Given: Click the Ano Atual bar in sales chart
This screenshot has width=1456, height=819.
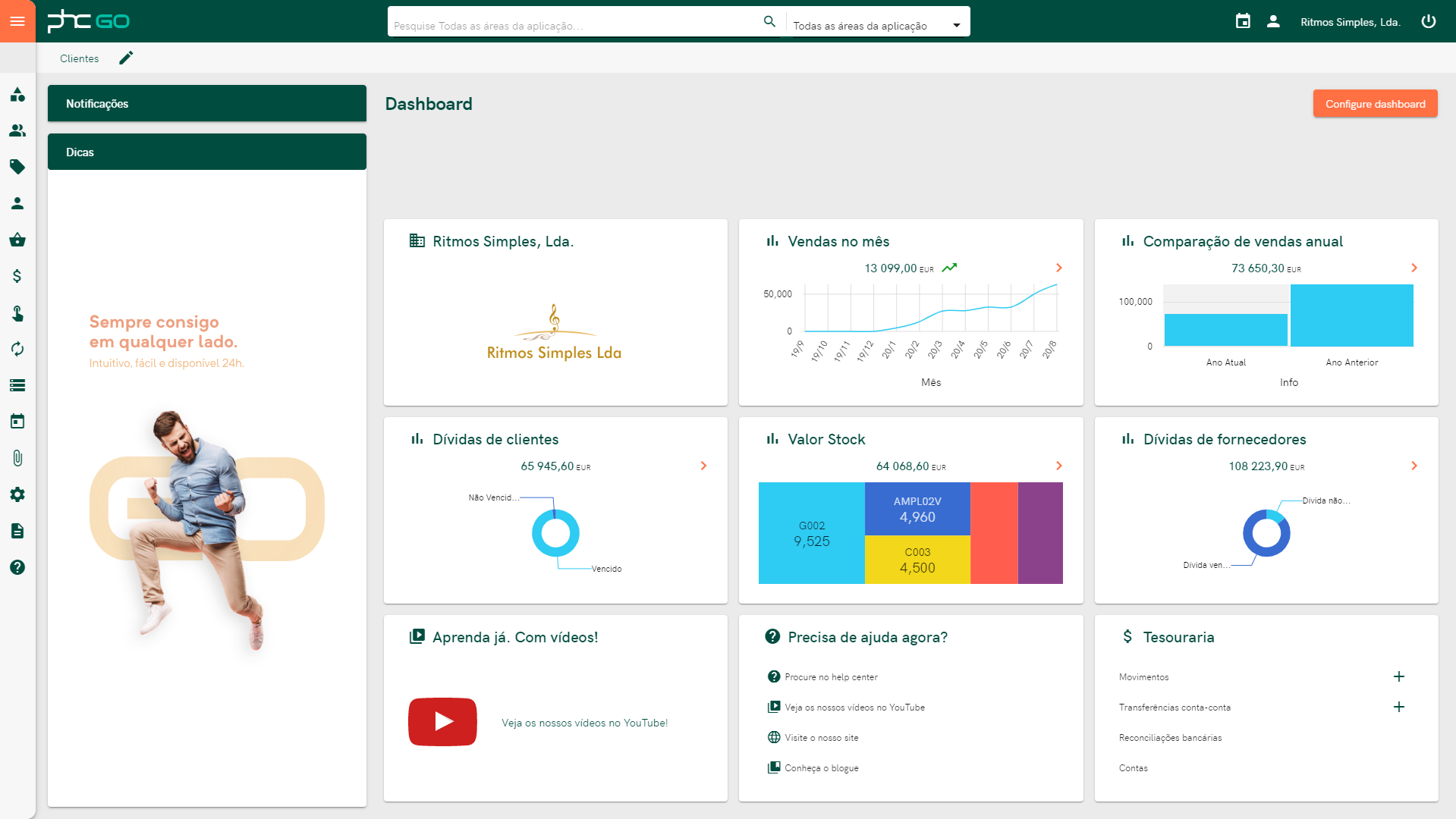Looking at the screenshot, I should coord(1226,330).
